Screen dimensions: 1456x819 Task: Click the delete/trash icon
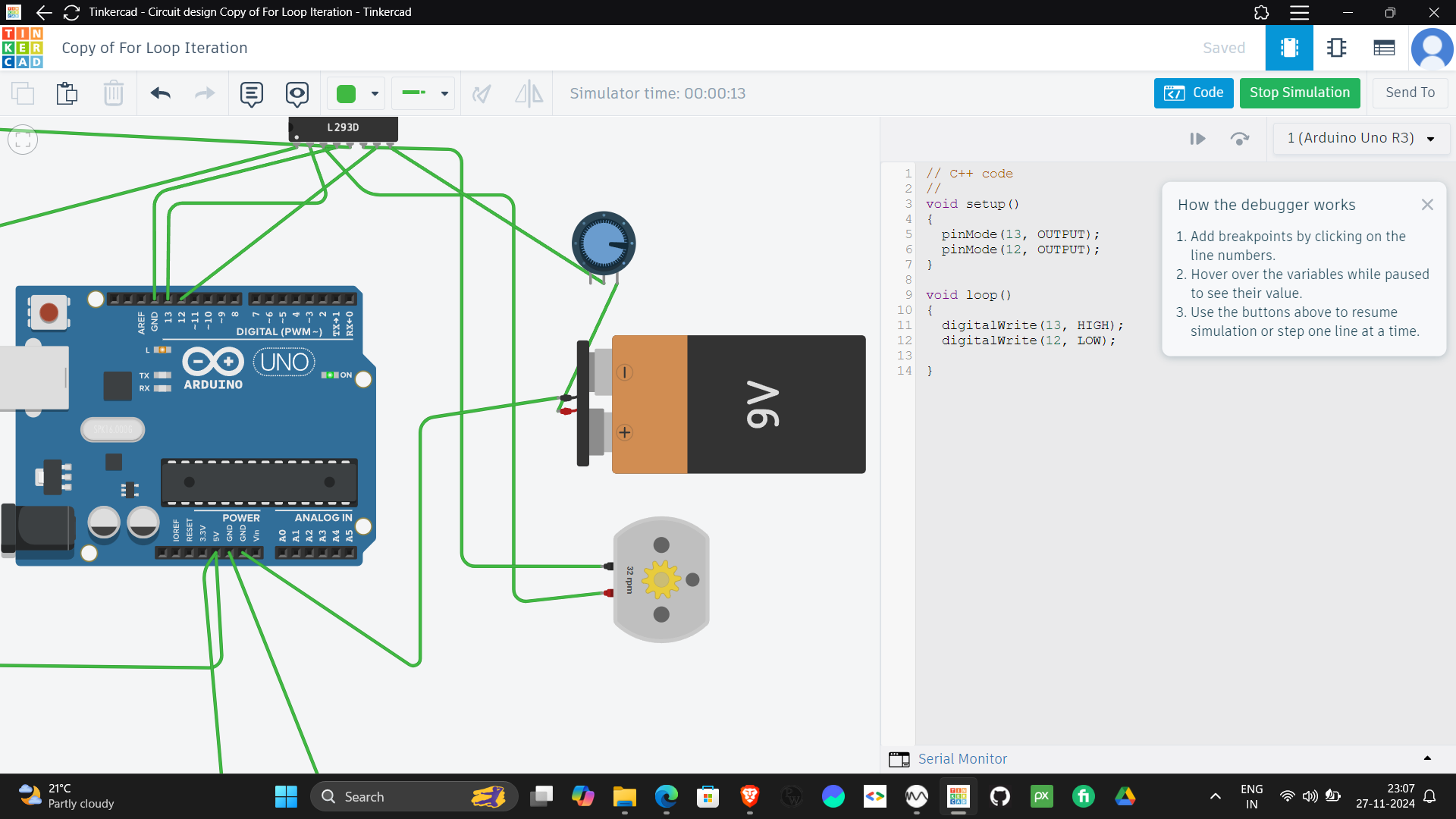[113, 93]
